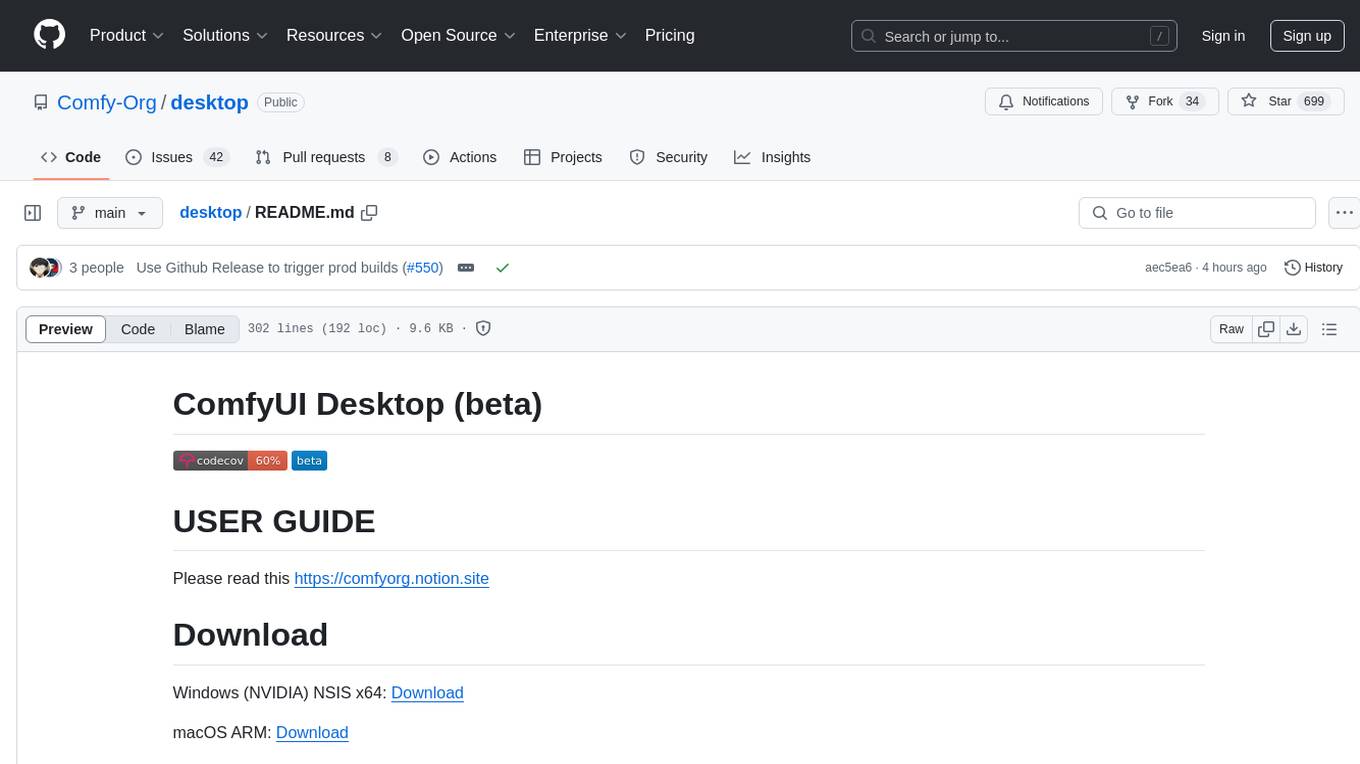The height and width of the screenshot is (764, 1360).
Task: Copy the README.md file path
Action: [x=369, y=212]
